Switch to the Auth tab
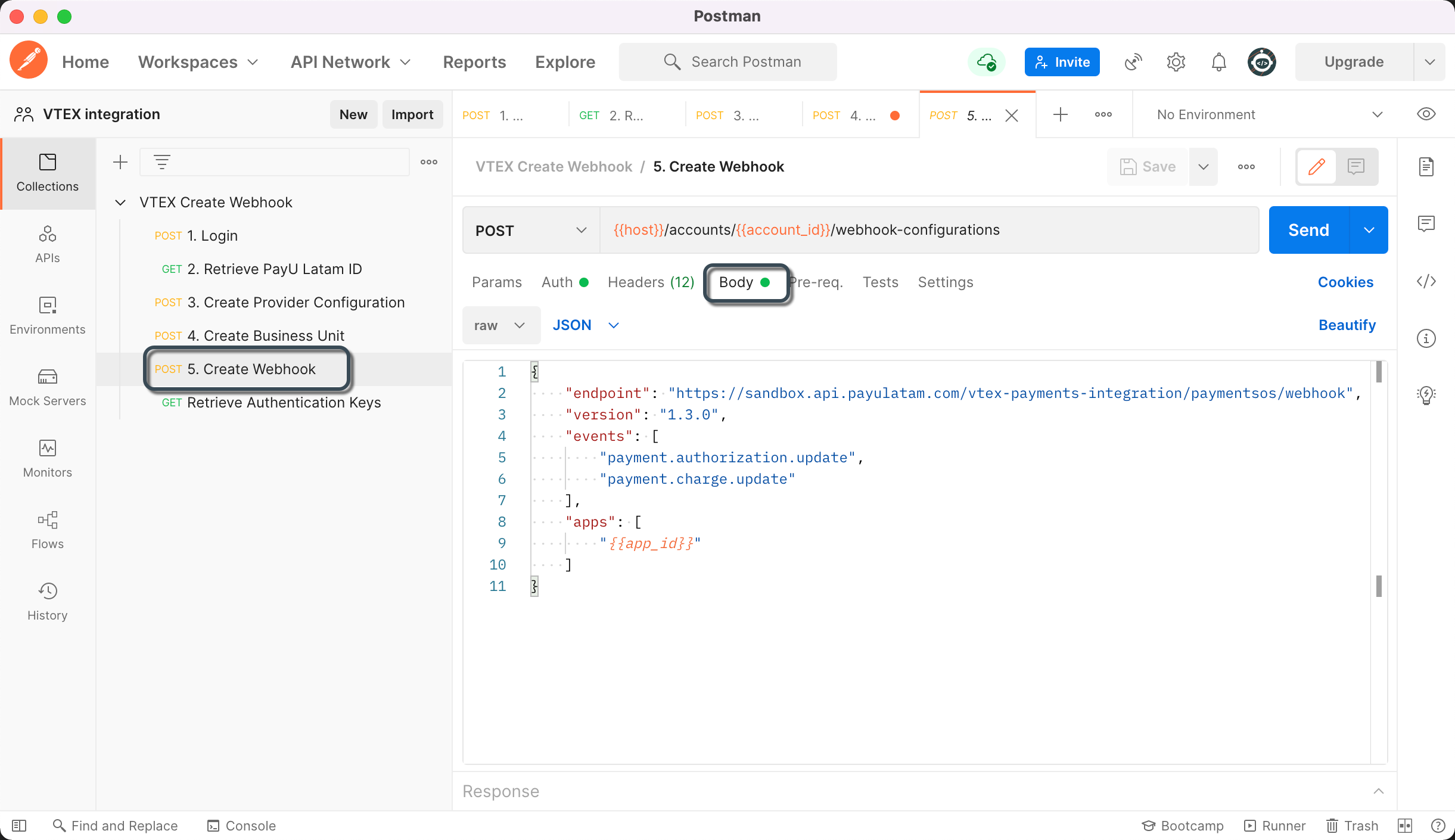The image size is (1455, 840). (x=565, y=282)
